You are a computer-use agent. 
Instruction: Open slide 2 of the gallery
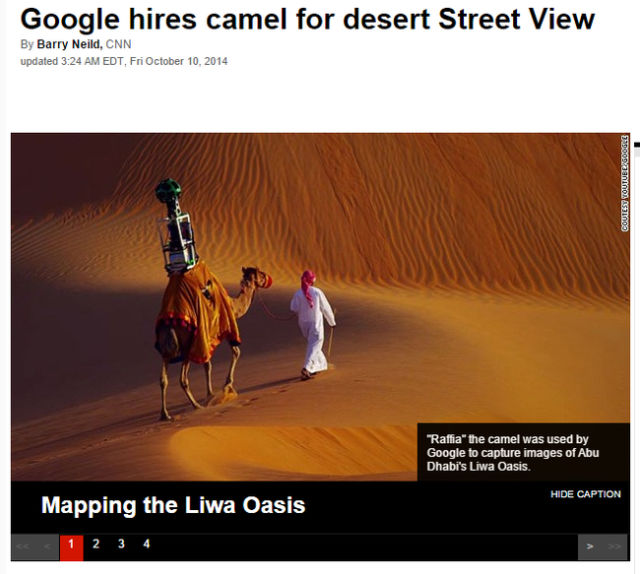pos(96,544)
